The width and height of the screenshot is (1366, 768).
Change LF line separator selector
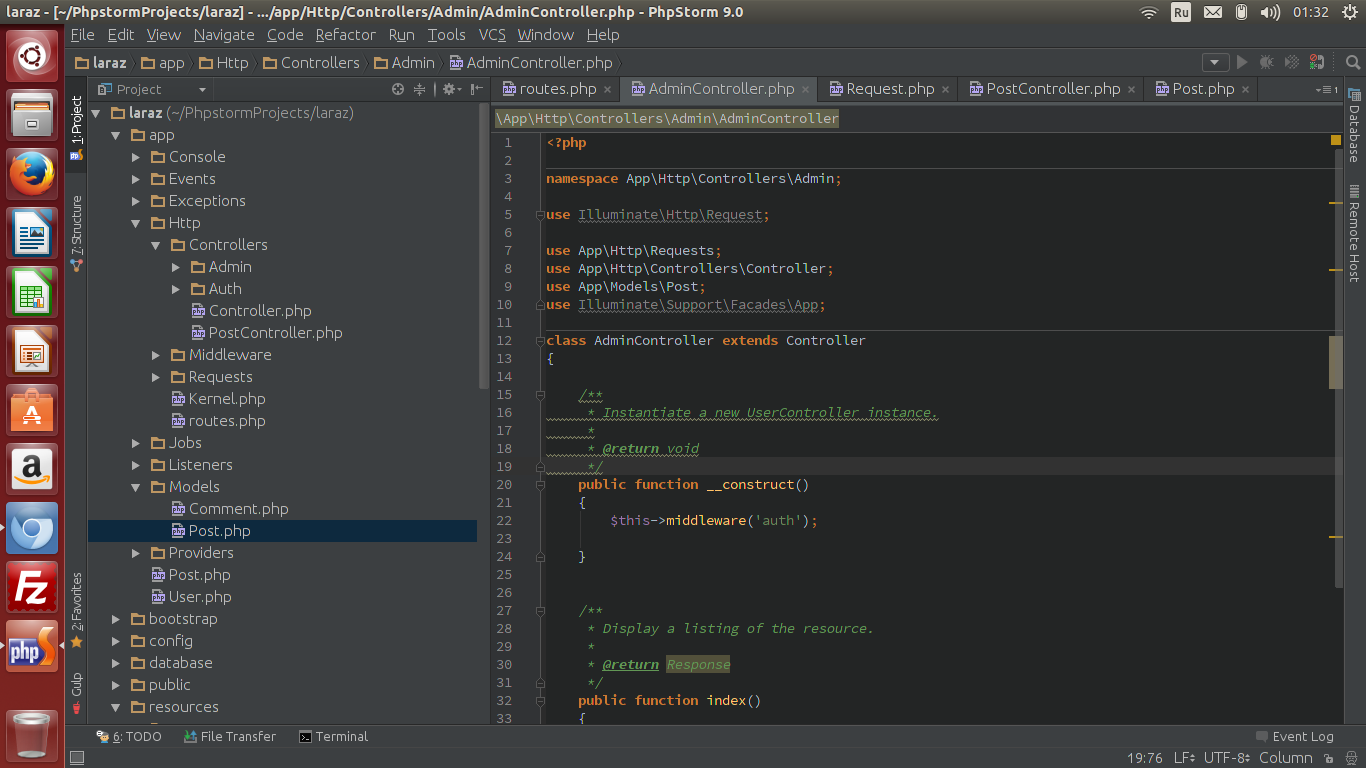(1186, 758)
